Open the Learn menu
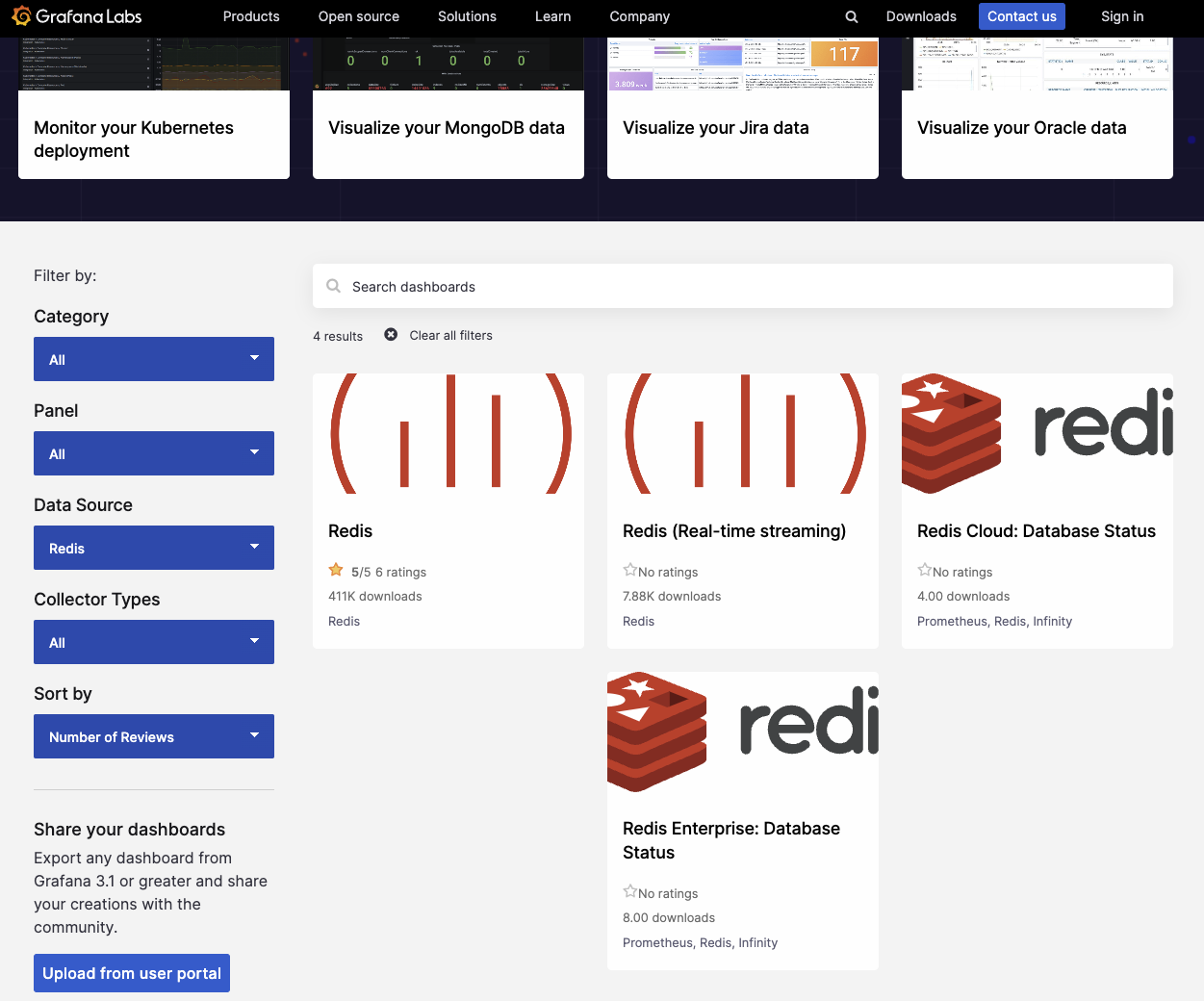The width and height of the screenshot is (1204, 1001). tap(553, 16)
